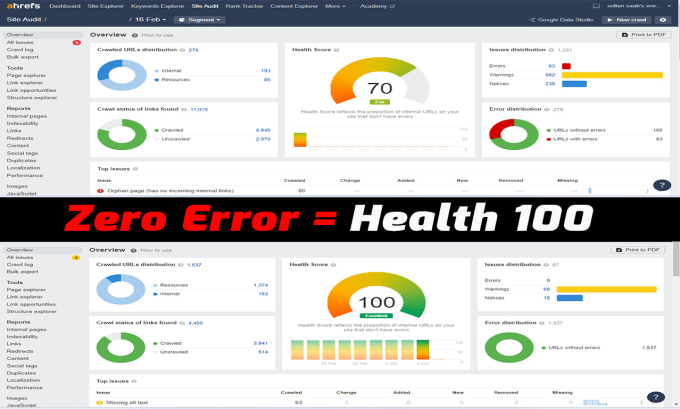Click info icon beside Top issues above Missing alt text
680x409 pixels.
click(x=134, y=381)
